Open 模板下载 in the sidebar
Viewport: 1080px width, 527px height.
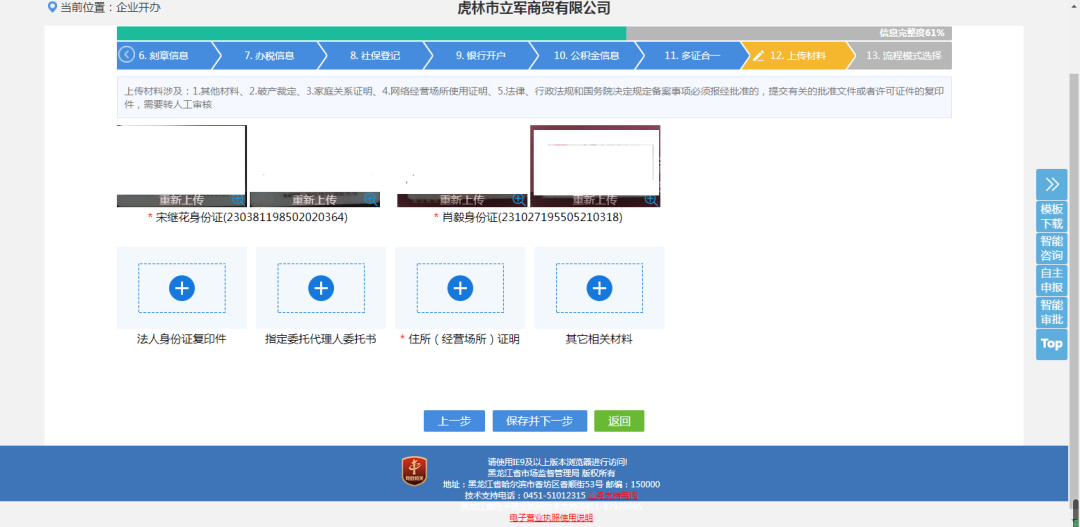click(x=1052, y=216)
